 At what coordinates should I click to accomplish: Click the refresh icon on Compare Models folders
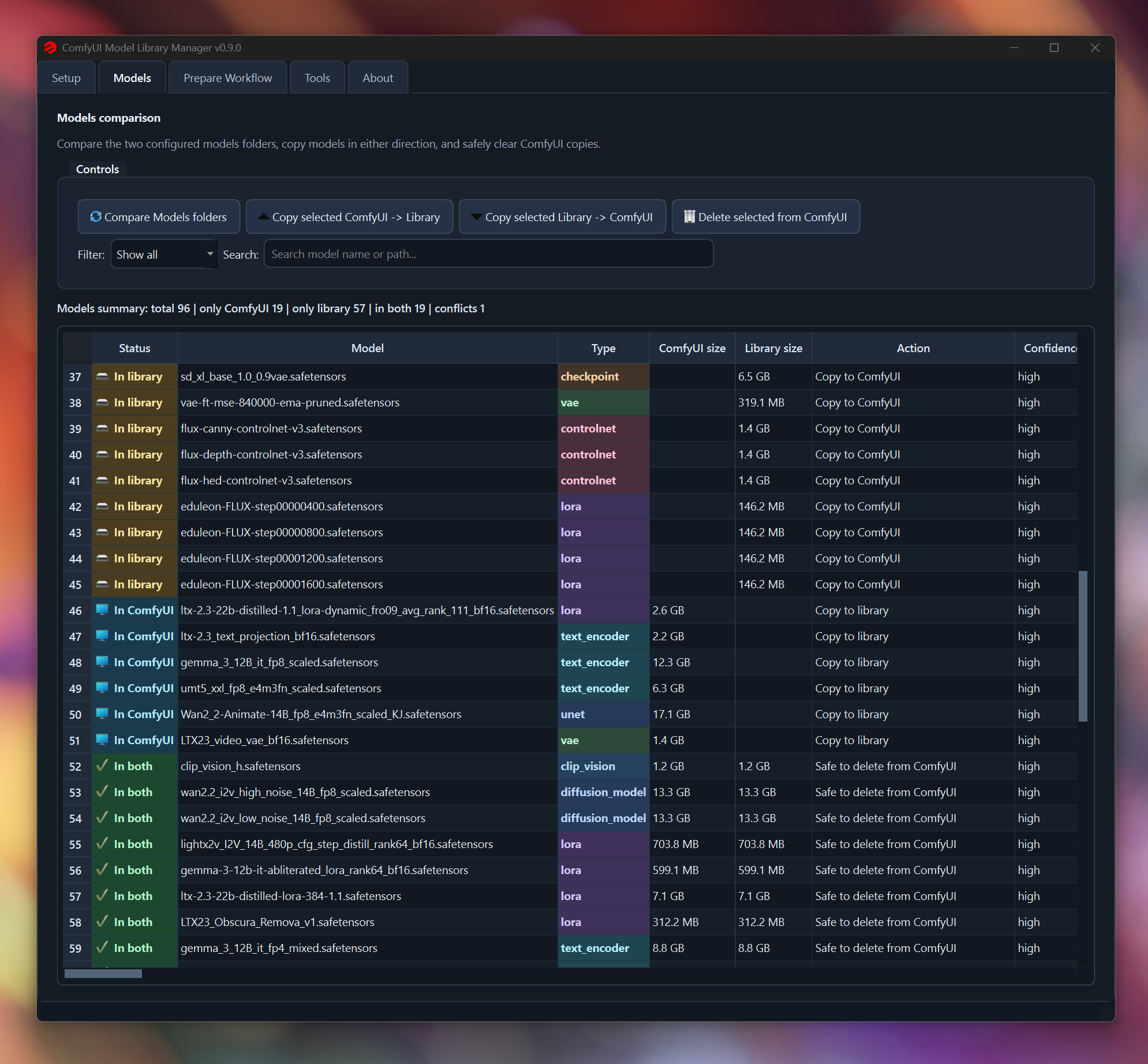point(96,216)
